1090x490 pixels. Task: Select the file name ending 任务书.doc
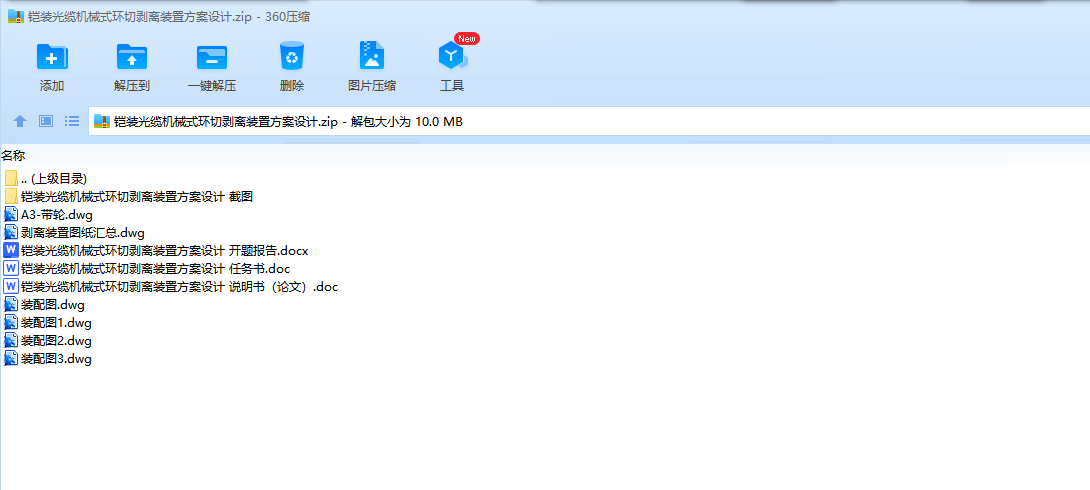coord(156,268)
